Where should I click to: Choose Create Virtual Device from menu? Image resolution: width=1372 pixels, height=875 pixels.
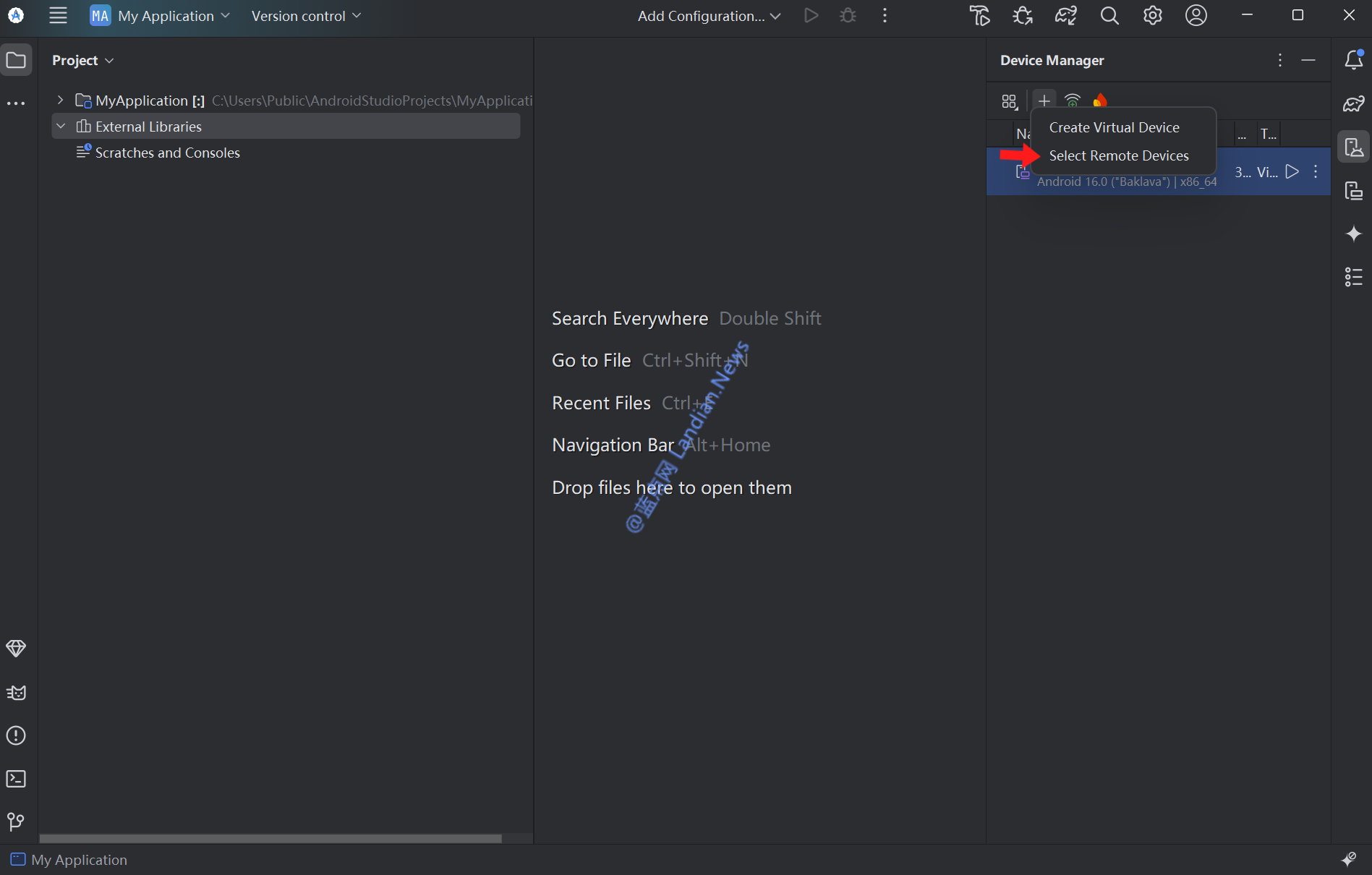pyautogui.click(x=1114, y=127)
